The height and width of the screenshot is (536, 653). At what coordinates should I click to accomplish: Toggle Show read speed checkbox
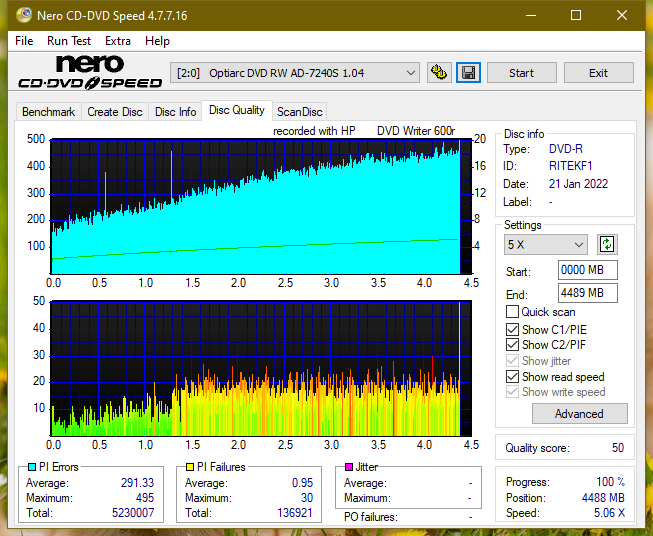coord(512,377)
